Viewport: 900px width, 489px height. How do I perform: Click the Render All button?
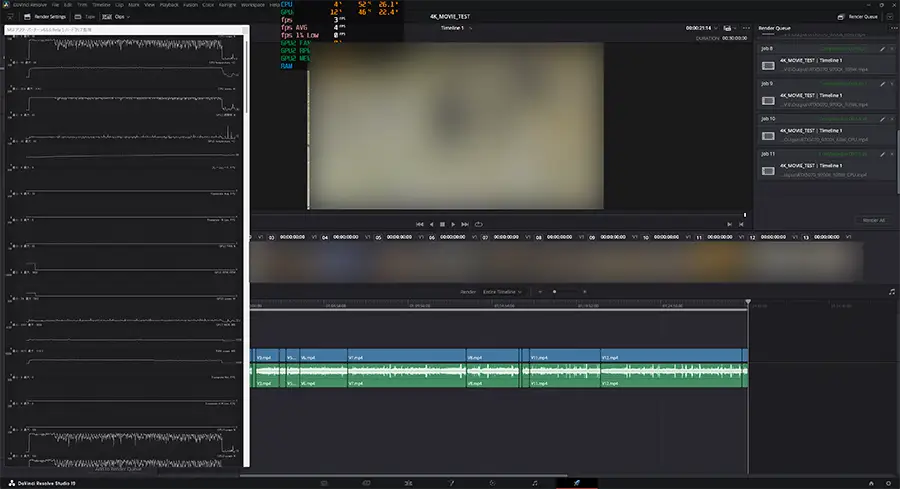[874, 220]
